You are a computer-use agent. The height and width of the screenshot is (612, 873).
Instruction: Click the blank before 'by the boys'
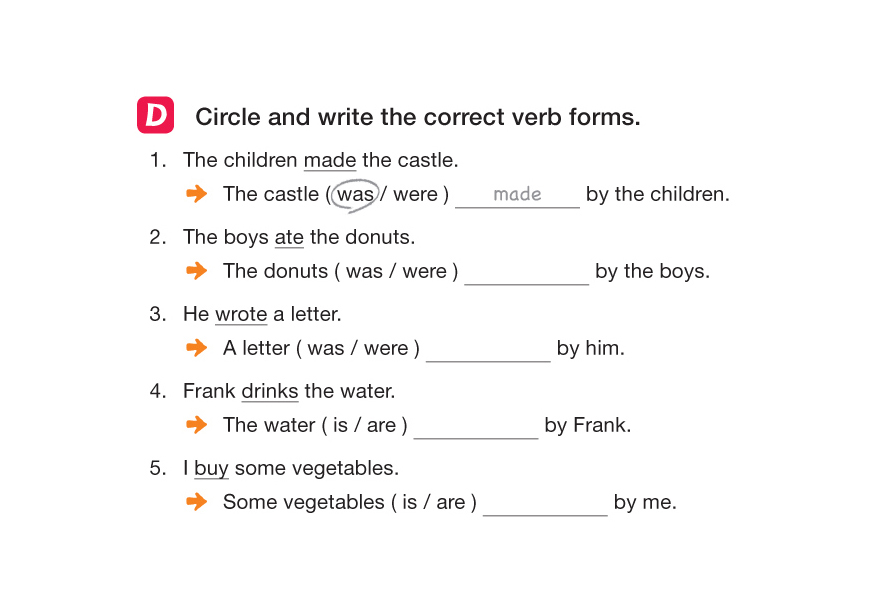point(526,273)
